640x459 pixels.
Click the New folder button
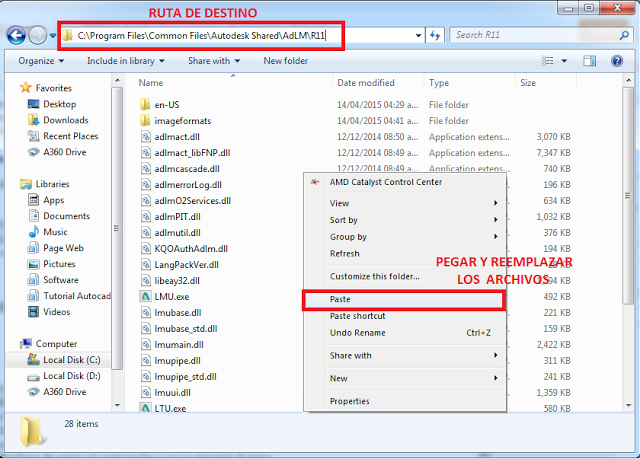click(286, 61)
